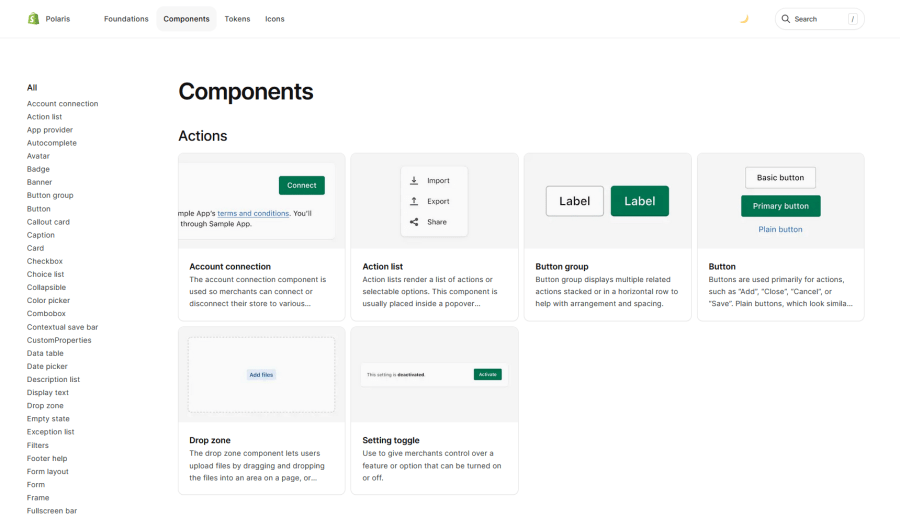Screen dimensions: 900x517
Task: Open Color picker in the sidebar
Action: [x=48, y=301]
